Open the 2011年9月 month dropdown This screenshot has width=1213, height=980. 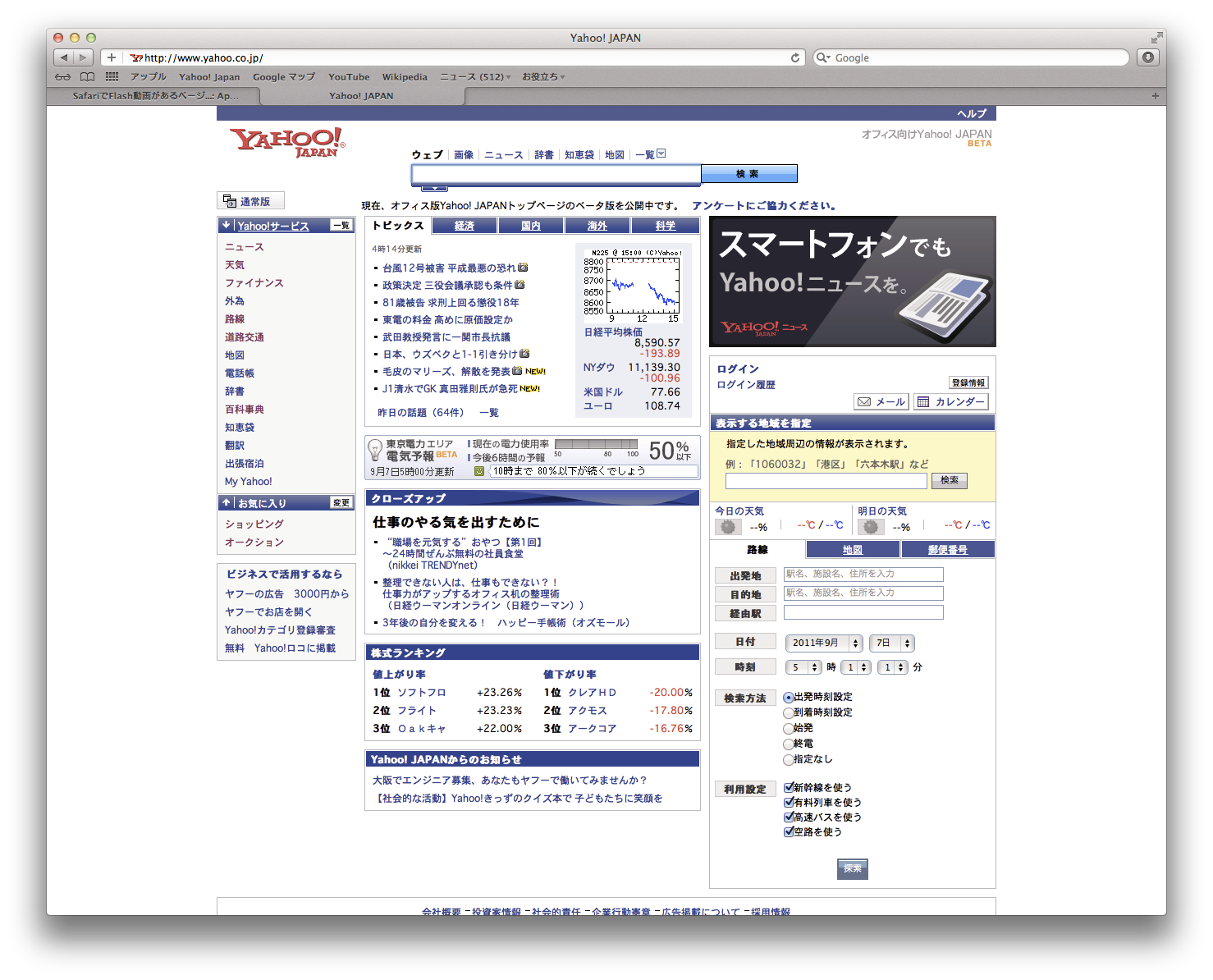(823, 643)
